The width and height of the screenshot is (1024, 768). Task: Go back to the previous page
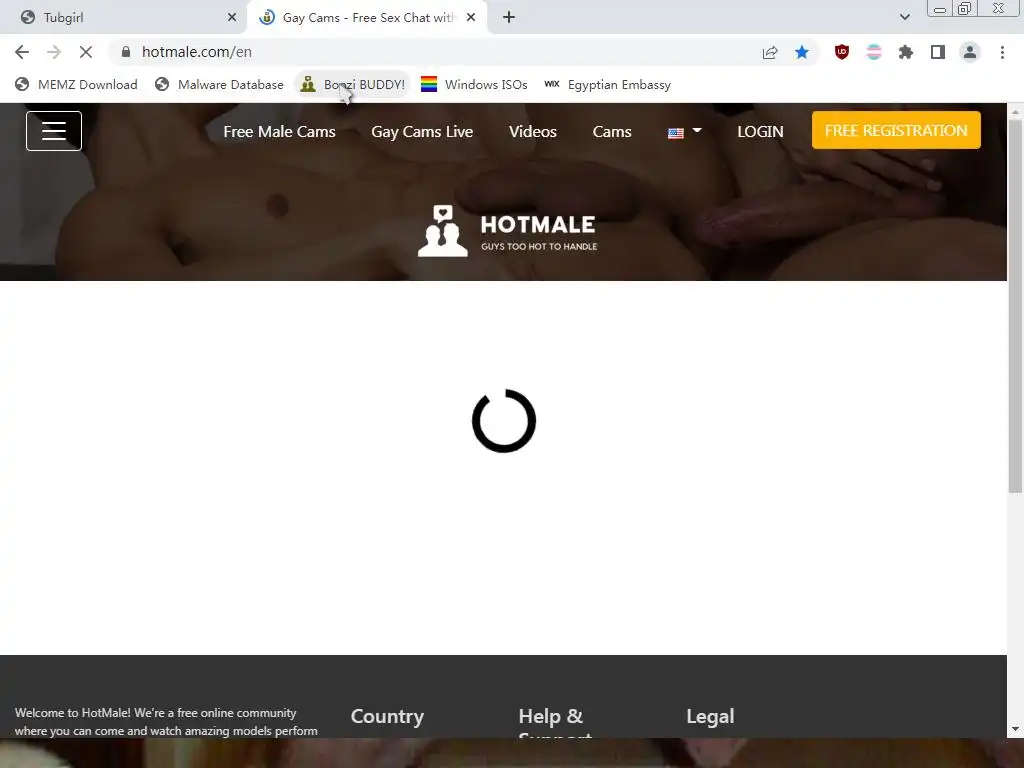(x=22, y=52)
